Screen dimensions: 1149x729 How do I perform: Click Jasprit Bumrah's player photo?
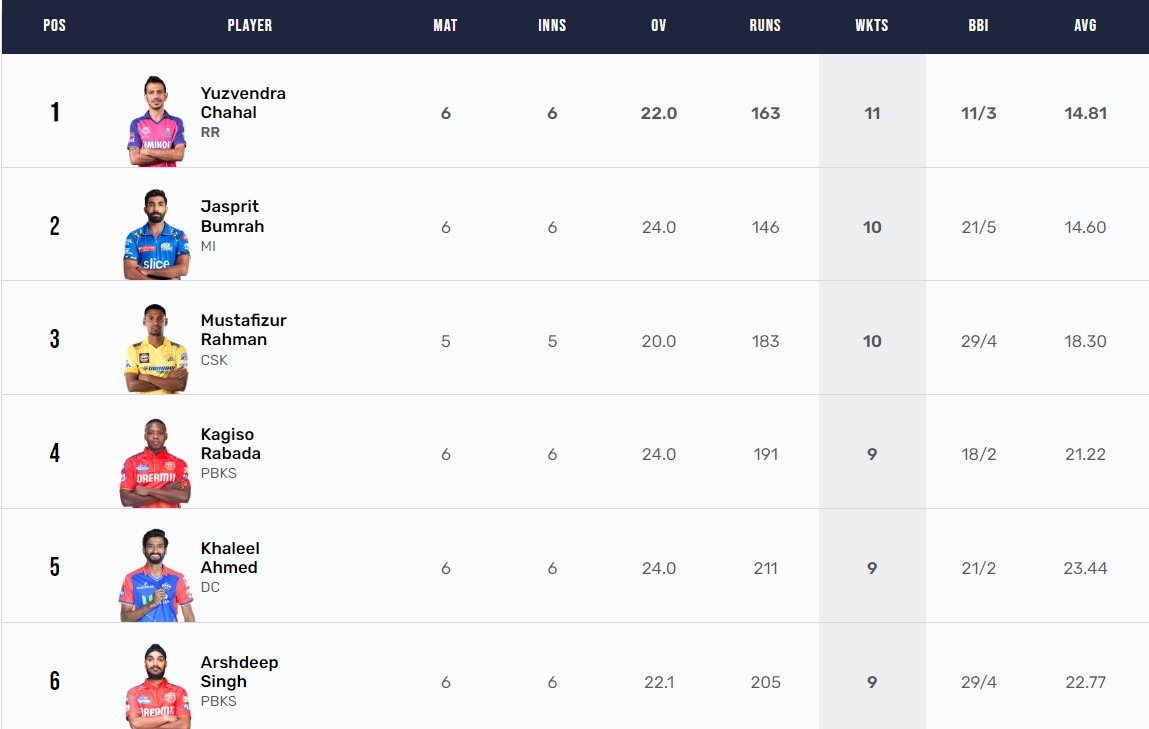coord(156,234)
